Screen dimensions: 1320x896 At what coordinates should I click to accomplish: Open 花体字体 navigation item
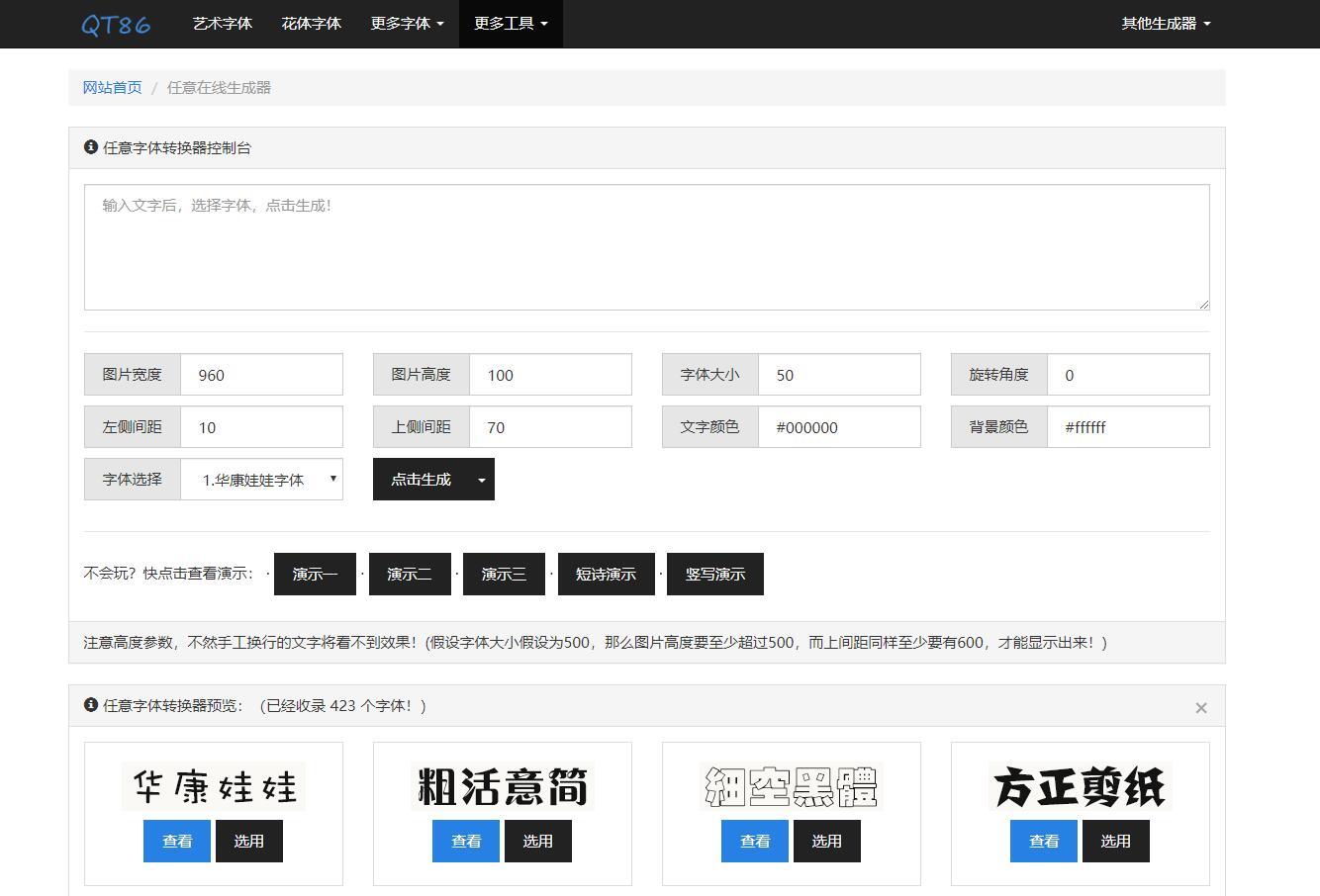pos(312,24)
